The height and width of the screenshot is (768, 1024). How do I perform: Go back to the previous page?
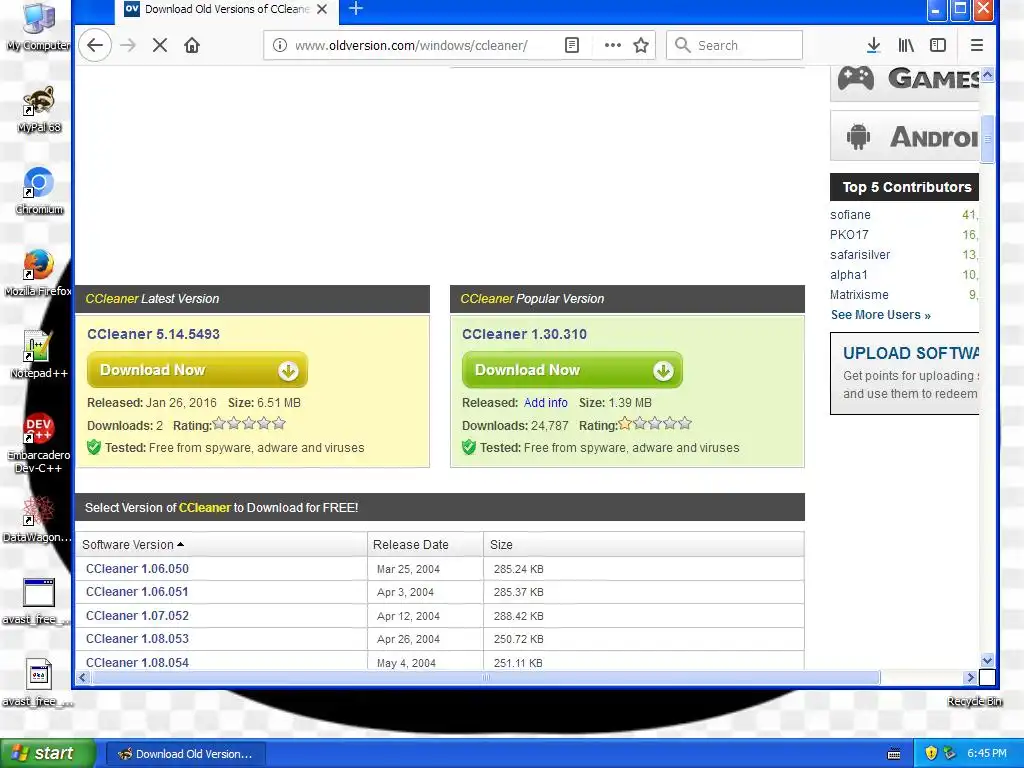(95, 45)
